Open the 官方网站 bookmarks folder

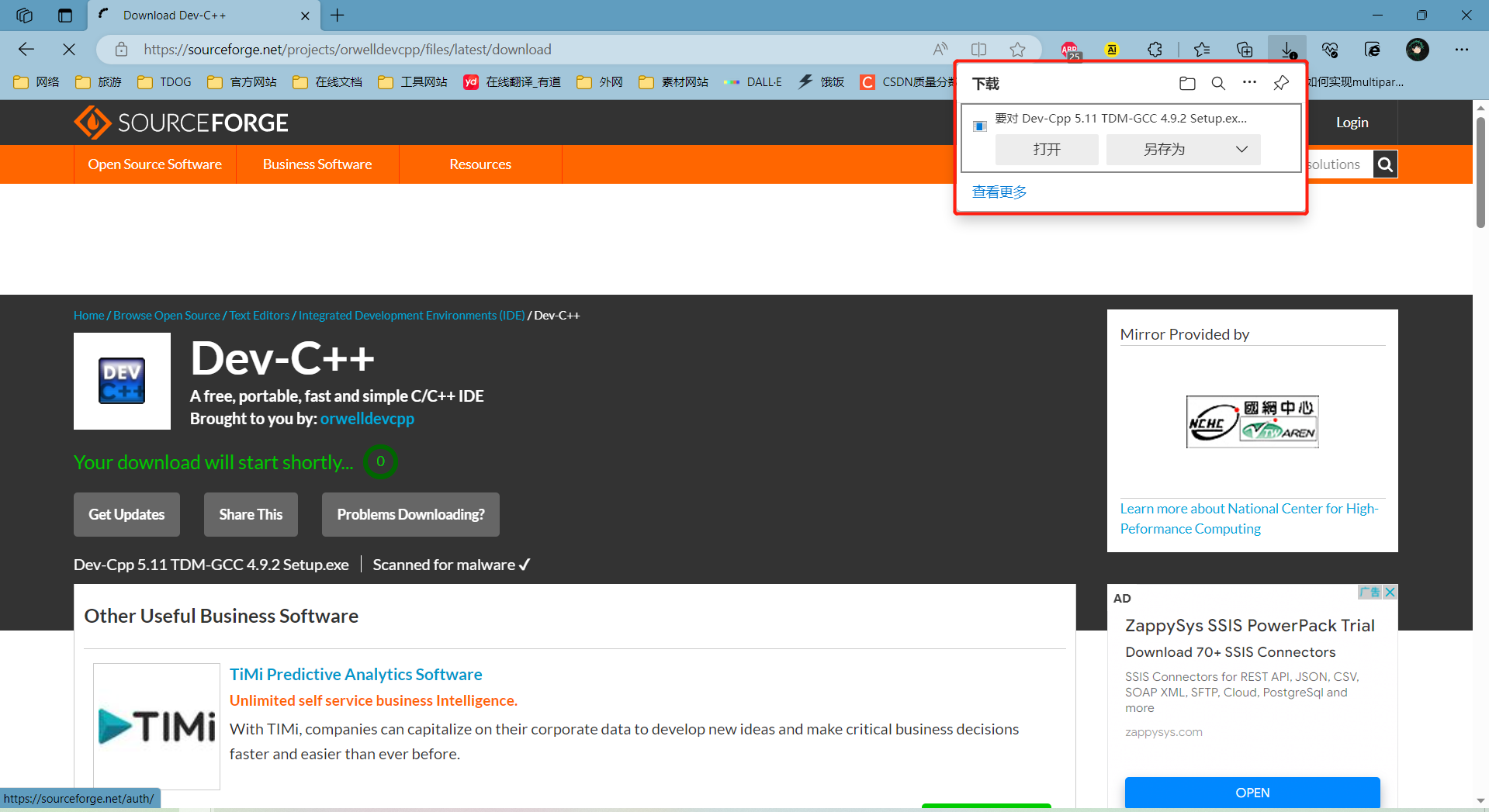242,82
